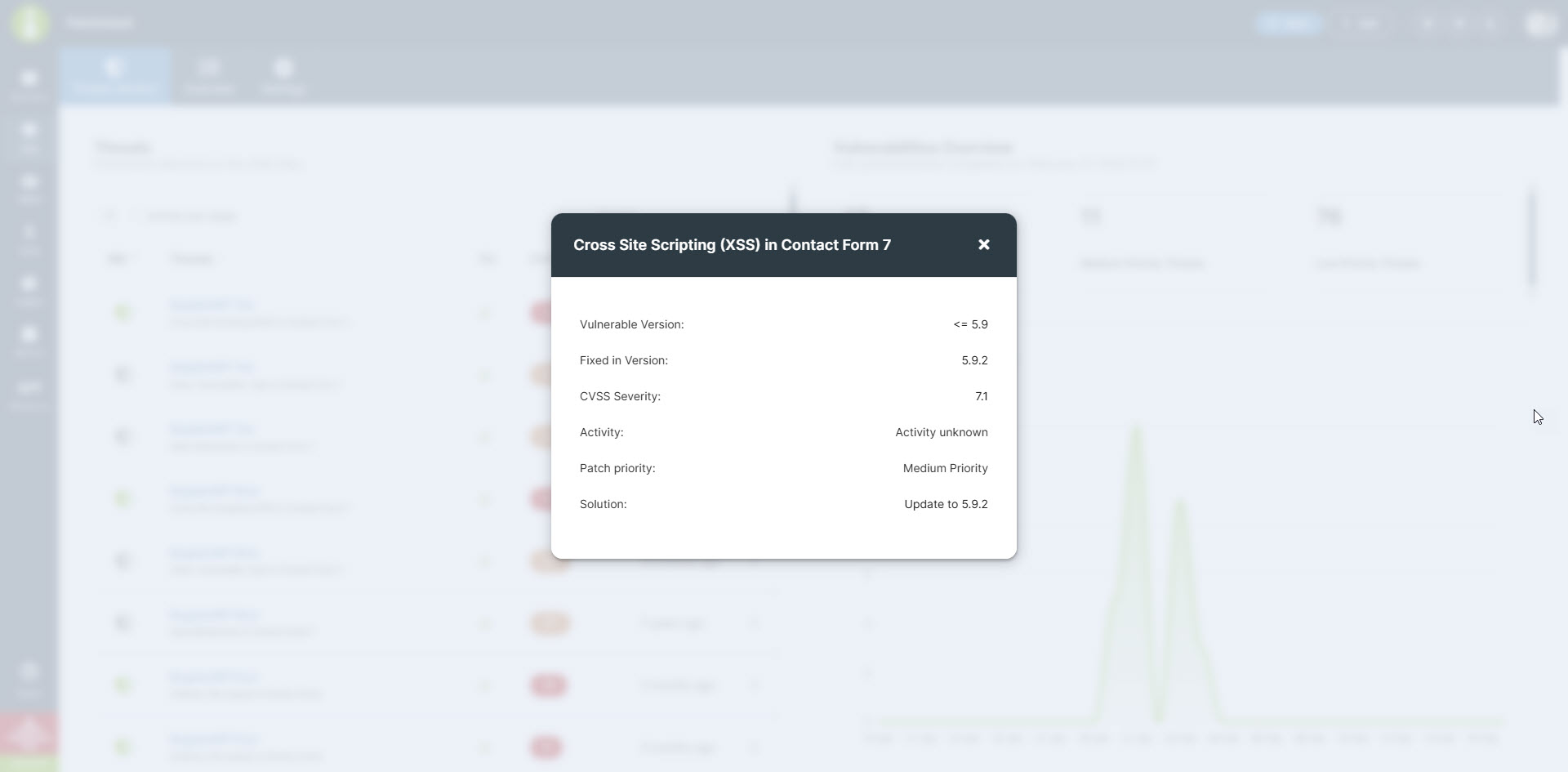Close the Cross Site Scripting vulnerability dialog

pyautogui.click(x=984, y=245)
